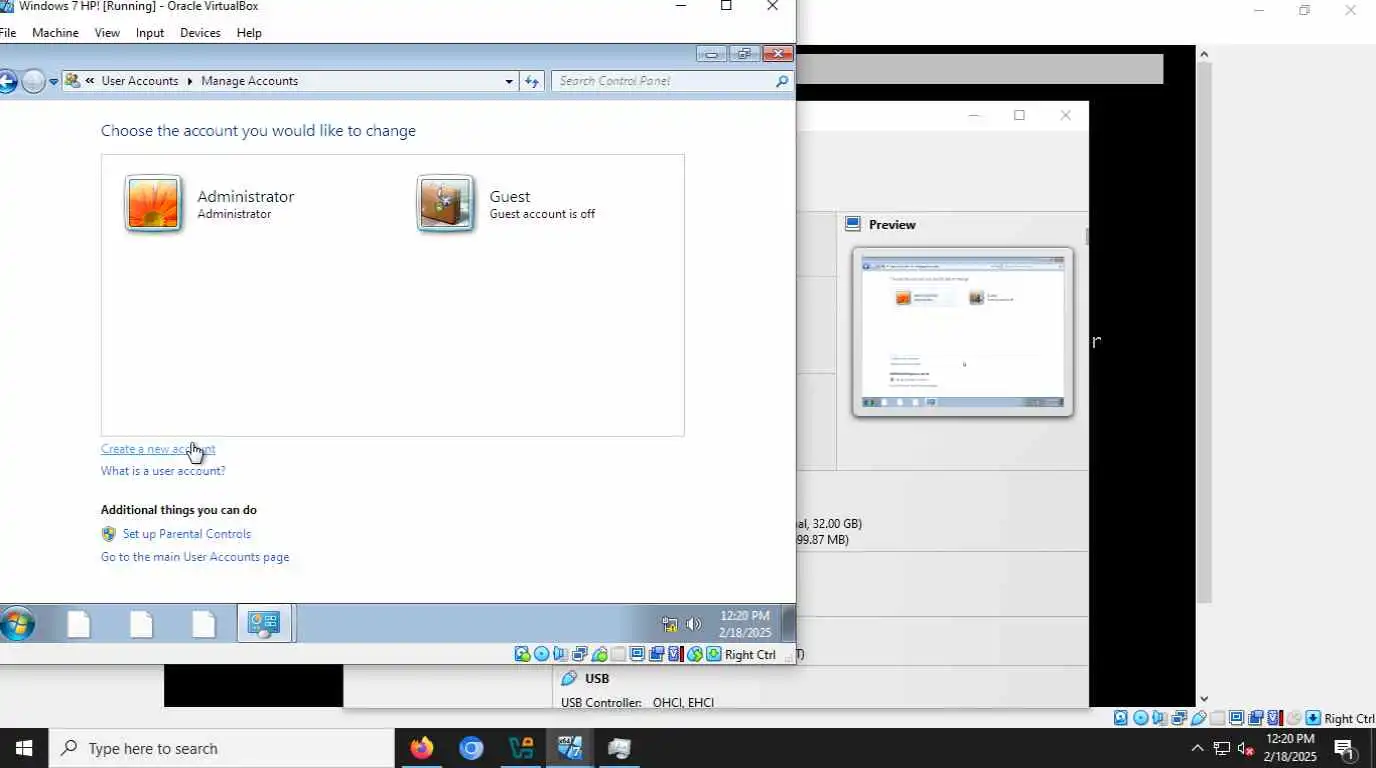This screenshot has width=1376, height=768.
Task: Restore down the inner Control Panel window
Action: click(743, 54)
